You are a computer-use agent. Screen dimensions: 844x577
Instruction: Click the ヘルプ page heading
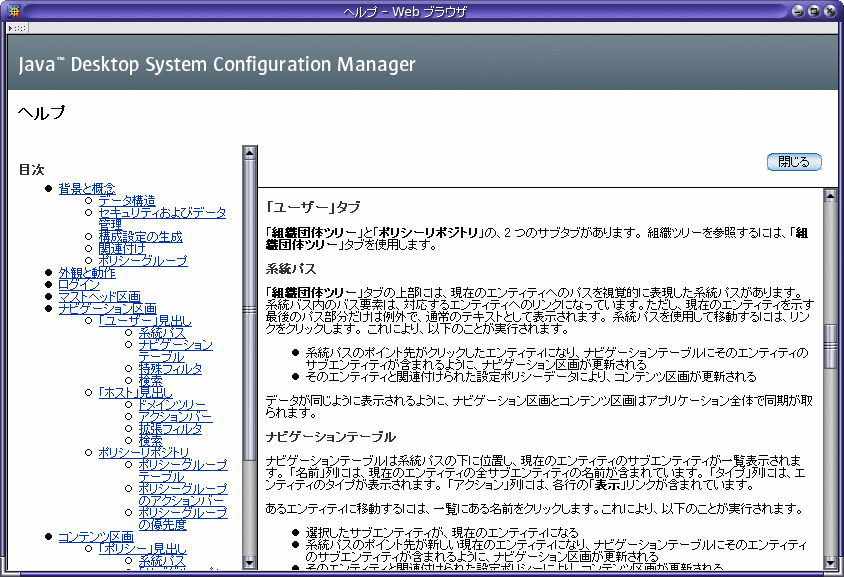click(41, 112)
